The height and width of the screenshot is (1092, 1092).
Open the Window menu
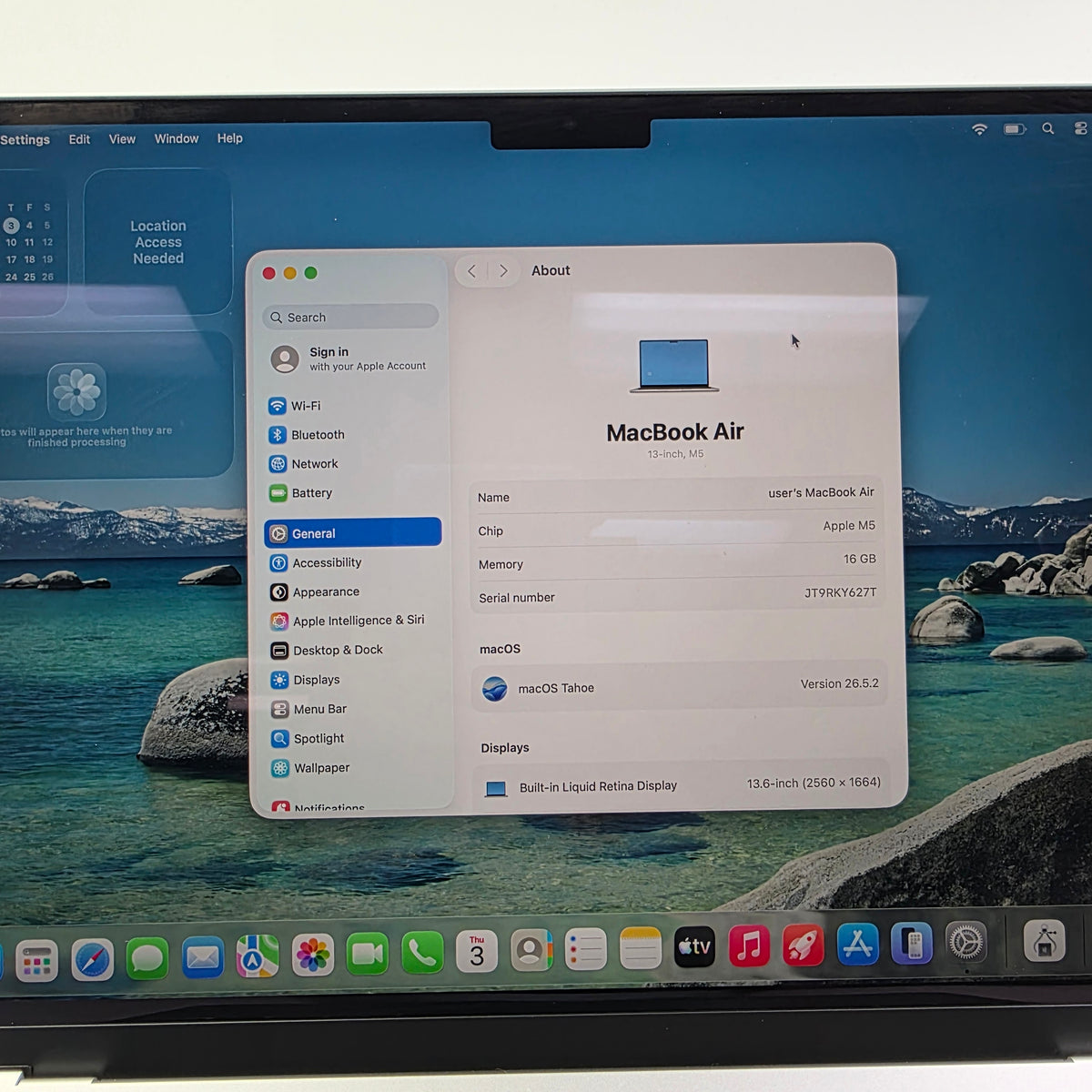coord(177,138)
